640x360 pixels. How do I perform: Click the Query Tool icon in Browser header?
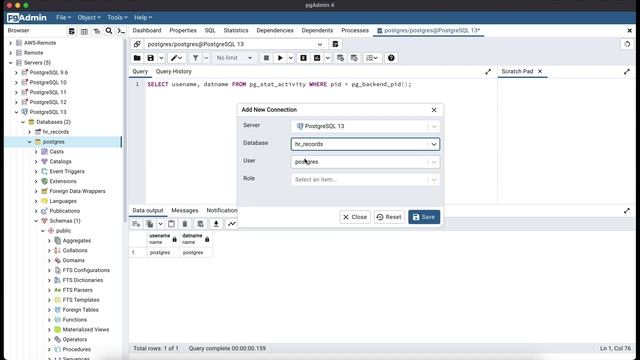tap(71, 31)
